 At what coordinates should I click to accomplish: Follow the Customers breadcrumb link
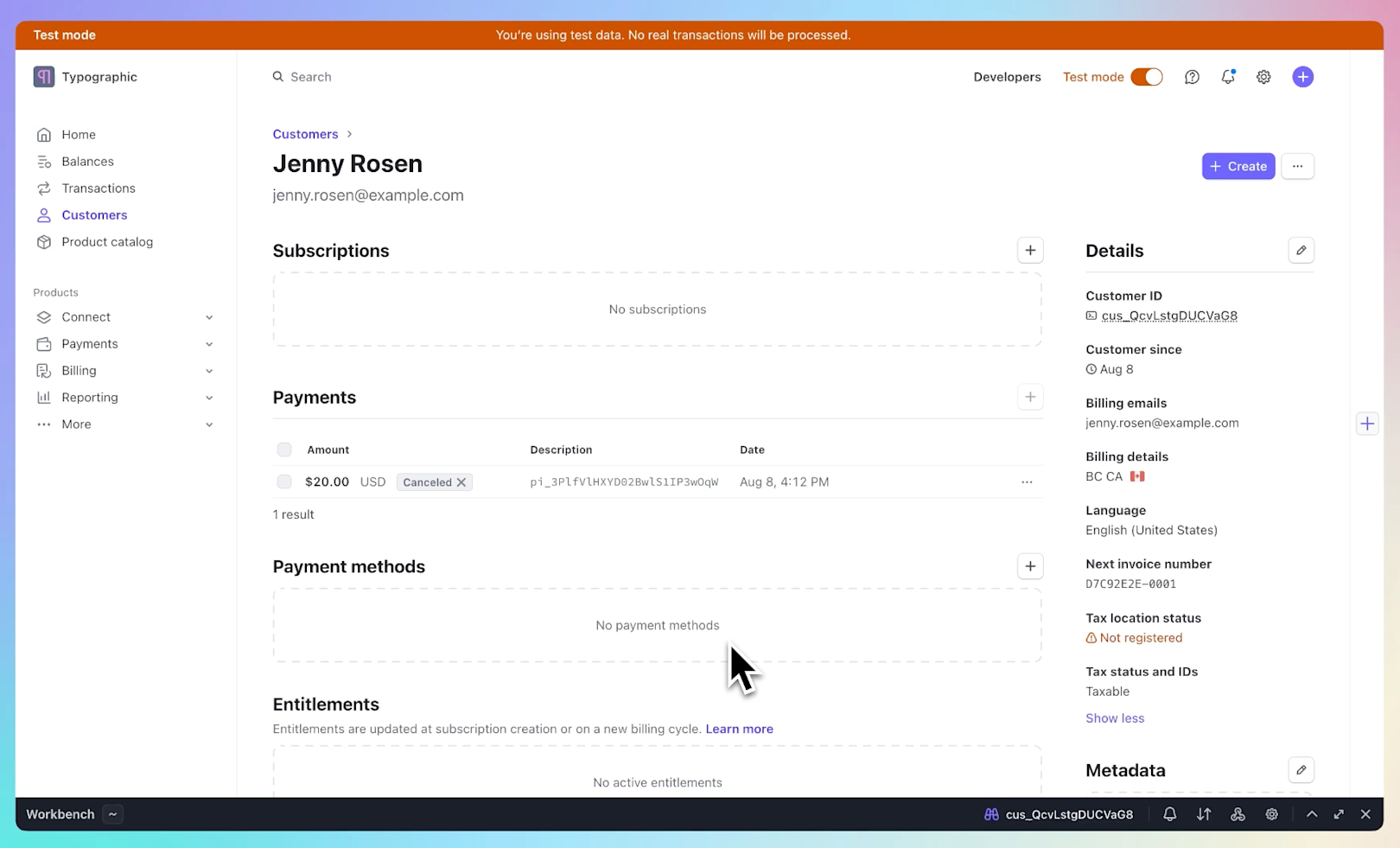pyautogui.click(x=305, y=134)
